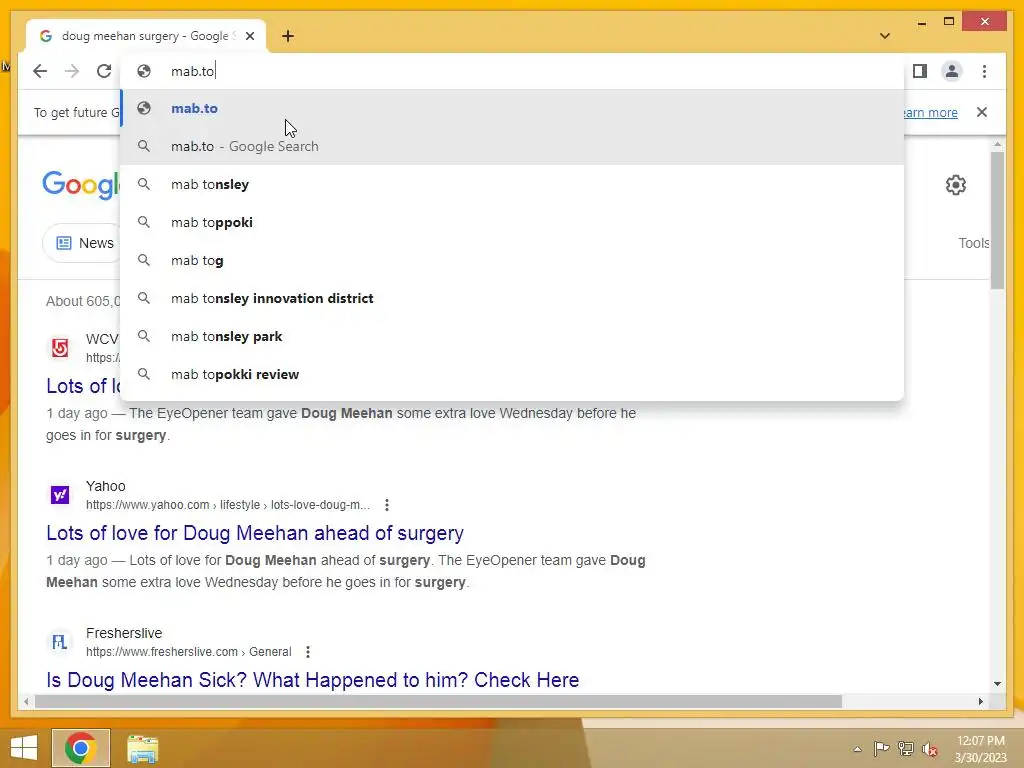The width and height of the screenshot is (1024, 768).
Task: Open the side panel icon
Action: coord(920,71)
